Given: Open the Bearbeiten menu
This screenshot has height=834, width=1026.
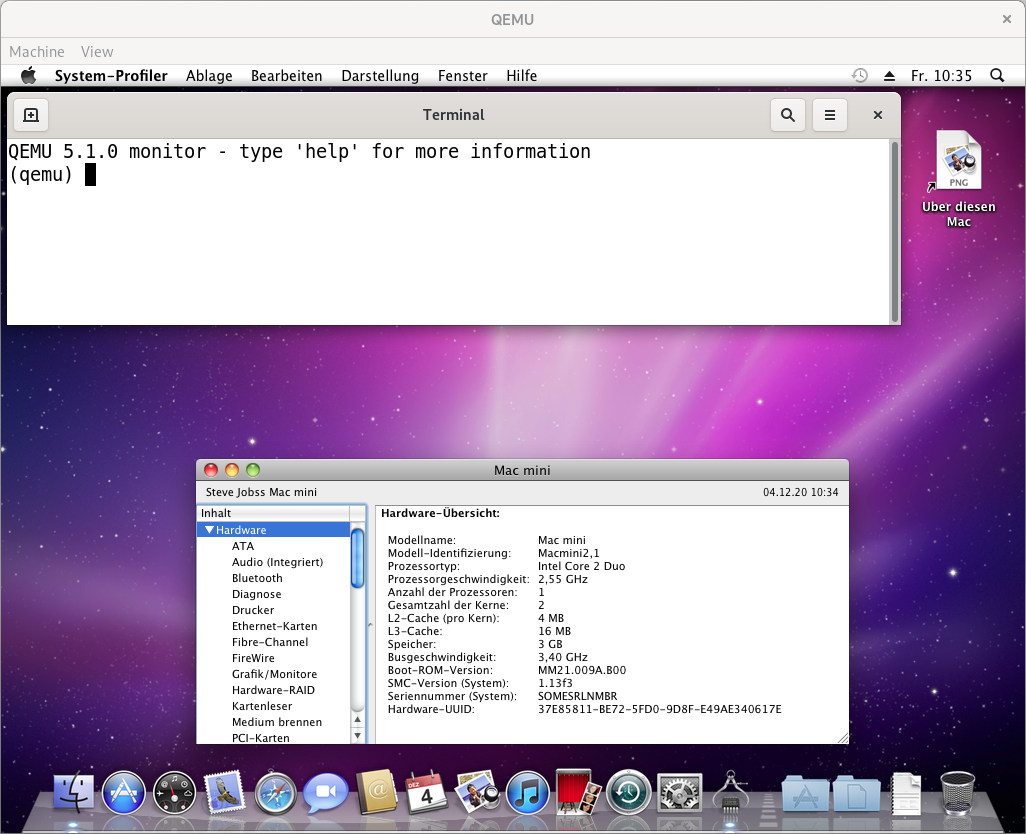Looking at the screenshot, I should click(287, 76).
